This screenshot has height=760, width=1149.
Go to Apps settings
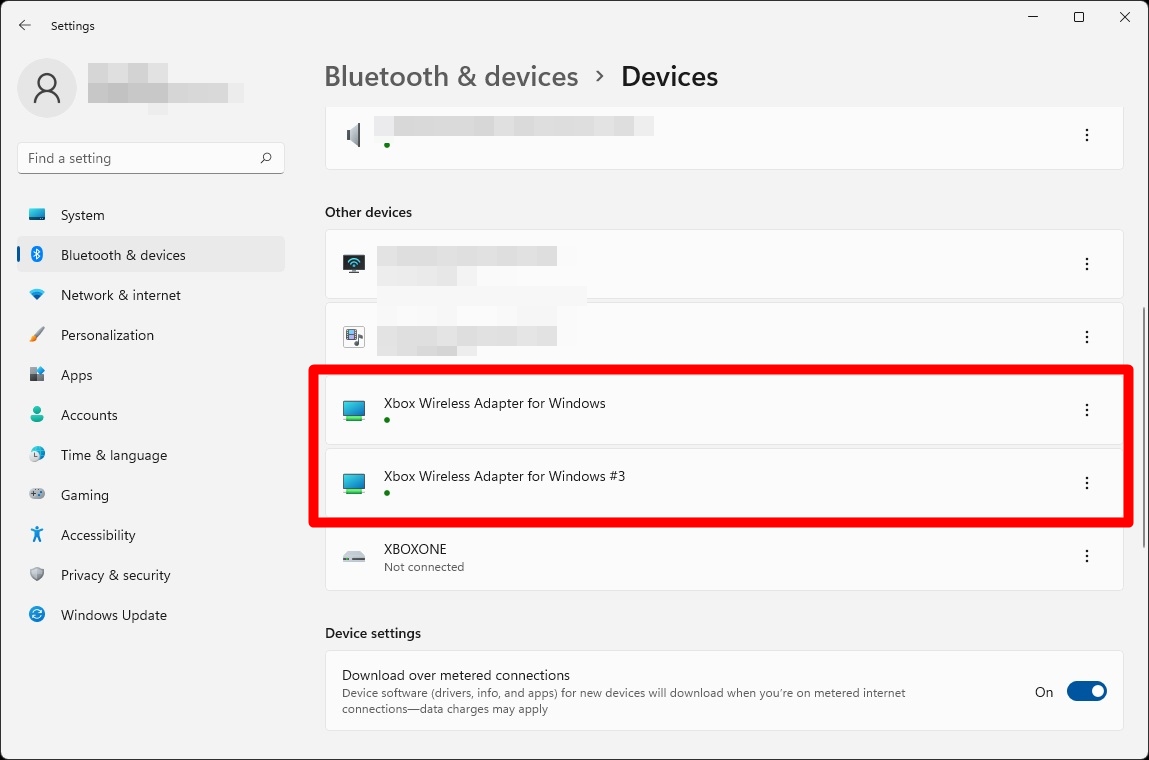[150, 375]
